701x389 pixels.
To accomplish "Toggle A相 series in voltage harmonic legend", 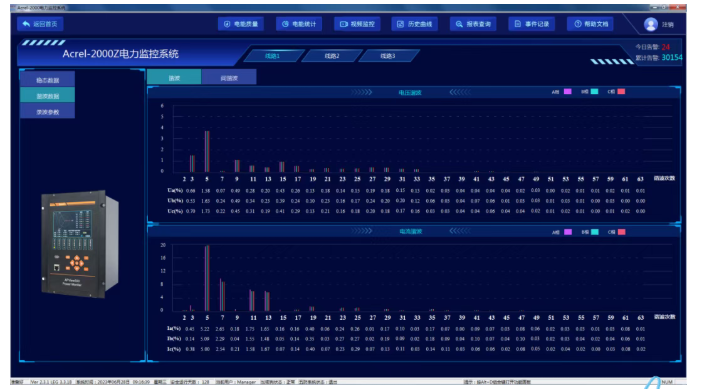I will click(567, 92).
